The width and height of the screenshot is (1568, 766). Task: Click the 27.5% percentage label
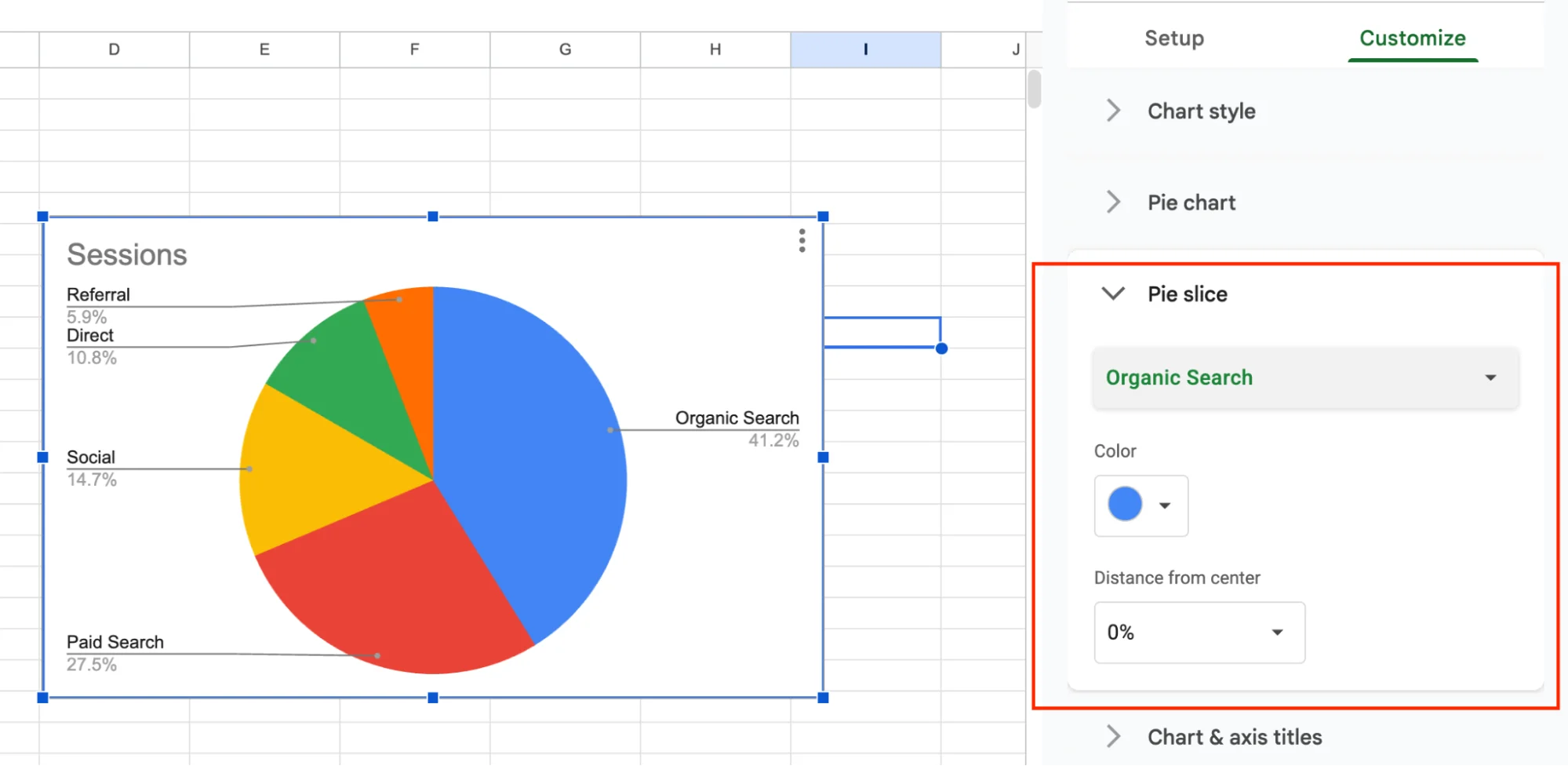pos(92,665)
